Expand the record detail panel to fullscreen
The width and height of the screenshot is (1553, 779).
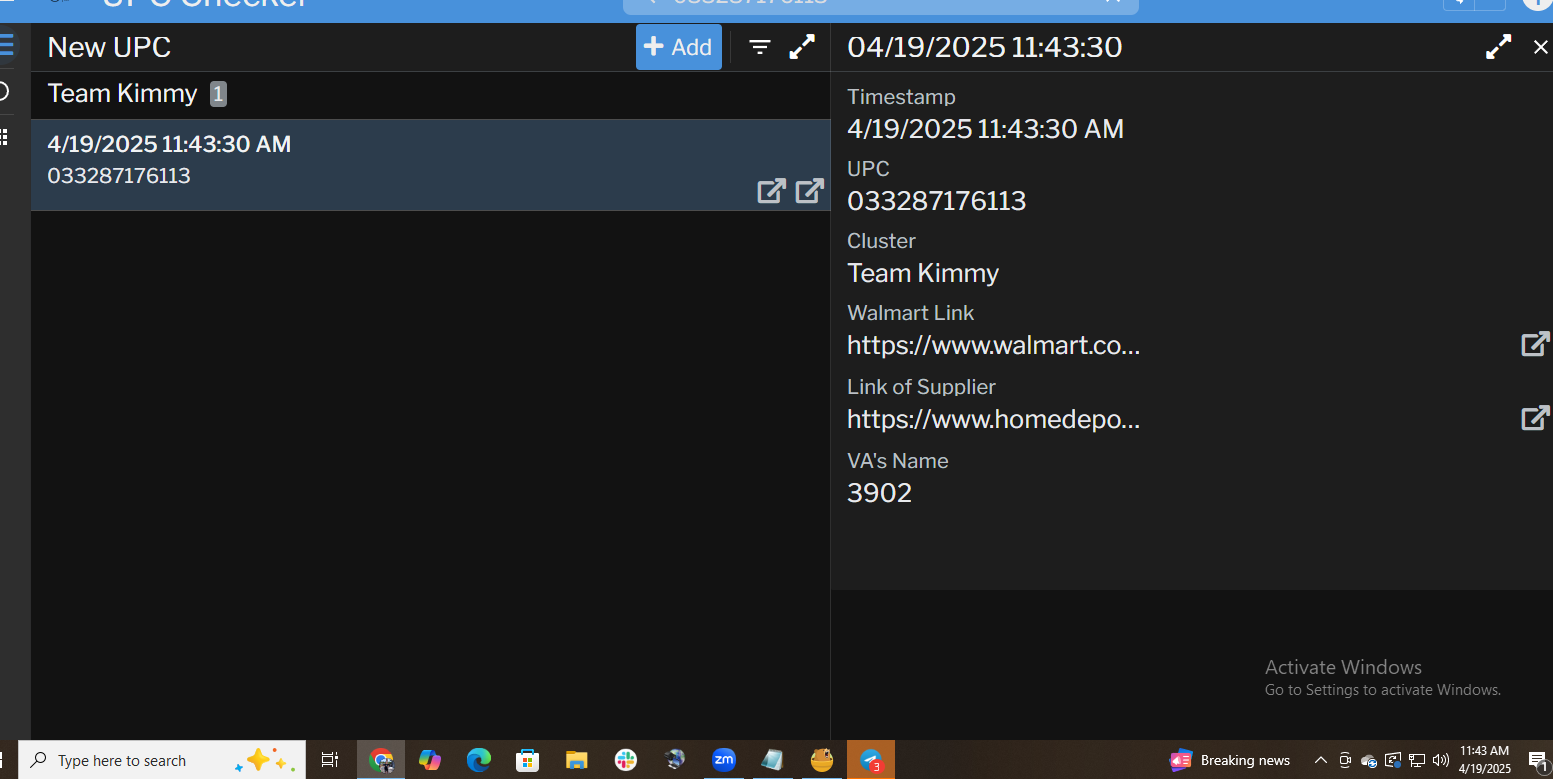pos(1498,47)
